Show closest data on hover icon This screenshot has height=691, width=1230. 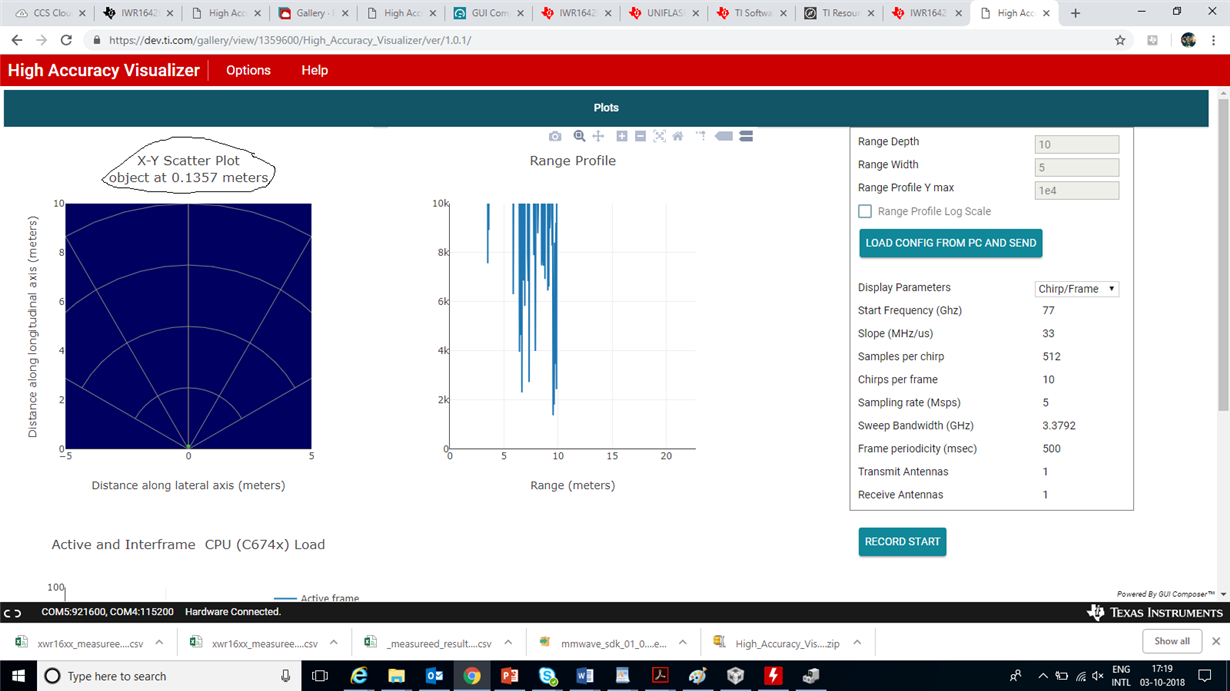[724, 136]
